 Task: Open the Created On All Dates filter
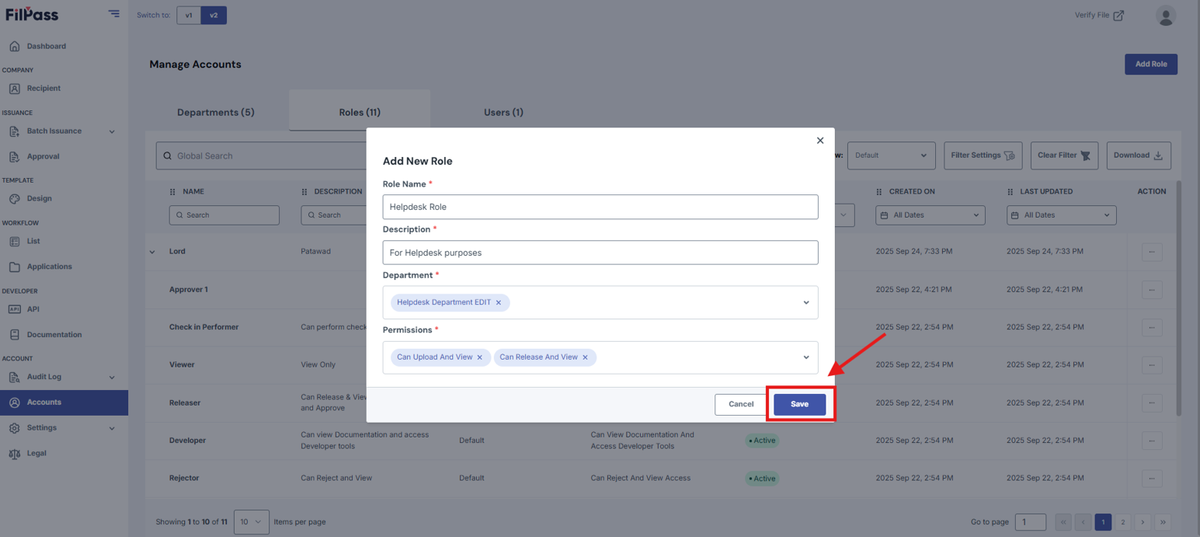coord(930,215)
